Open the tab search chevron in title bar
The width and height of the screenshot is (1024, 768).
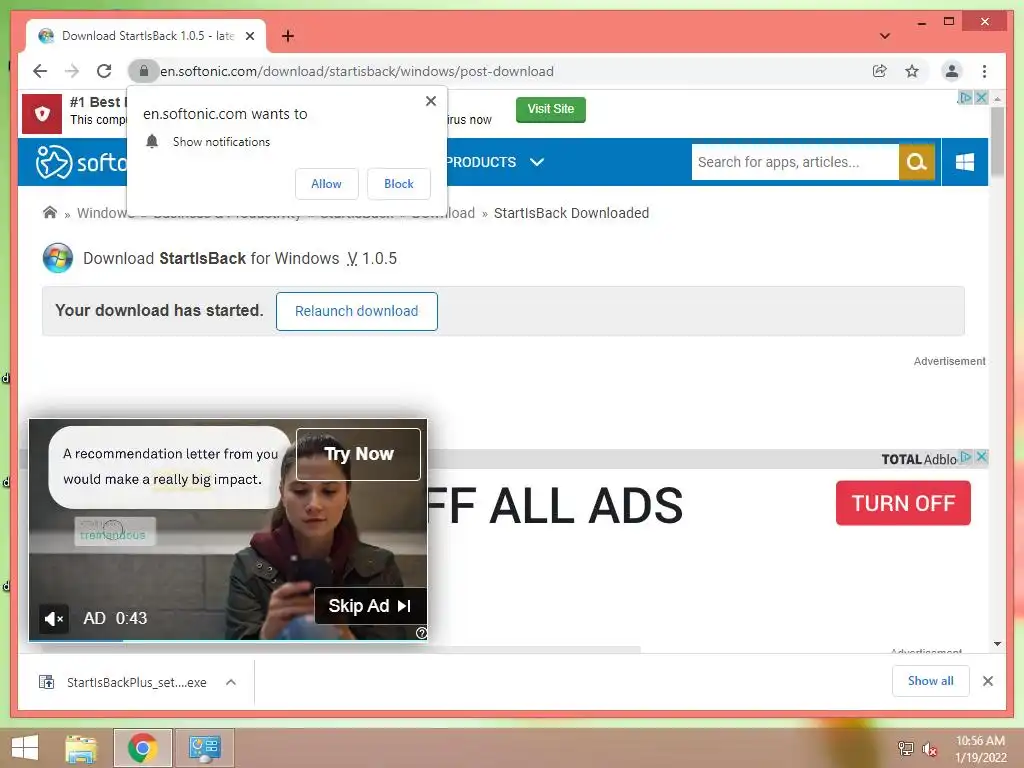click(x=885, y=36)
